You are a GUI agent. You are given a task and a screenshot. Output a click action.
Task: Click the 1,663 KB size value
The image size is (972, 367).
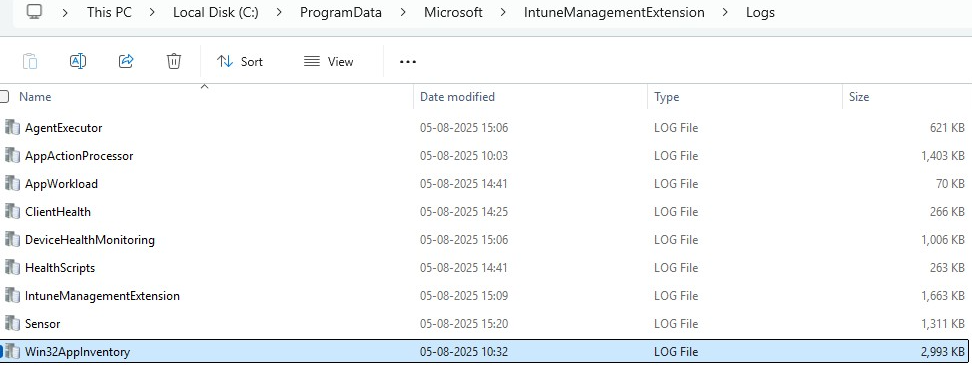(942, 296)
